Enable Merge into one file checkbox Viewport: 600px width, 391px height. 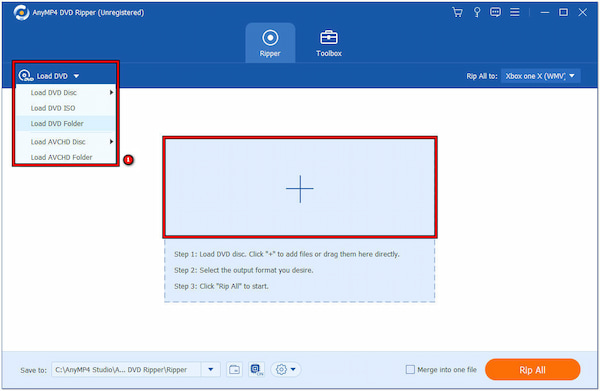410,370
